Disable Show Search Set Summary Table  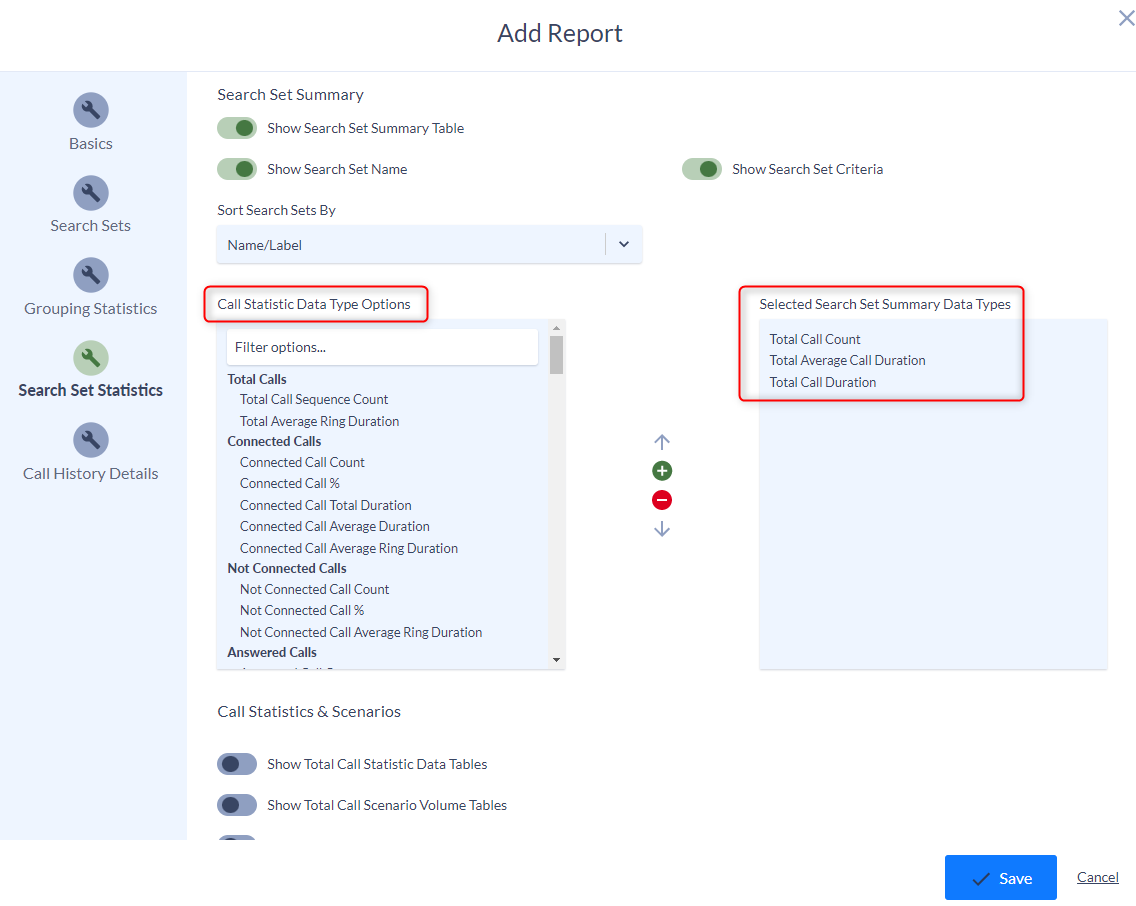(237, 128)
